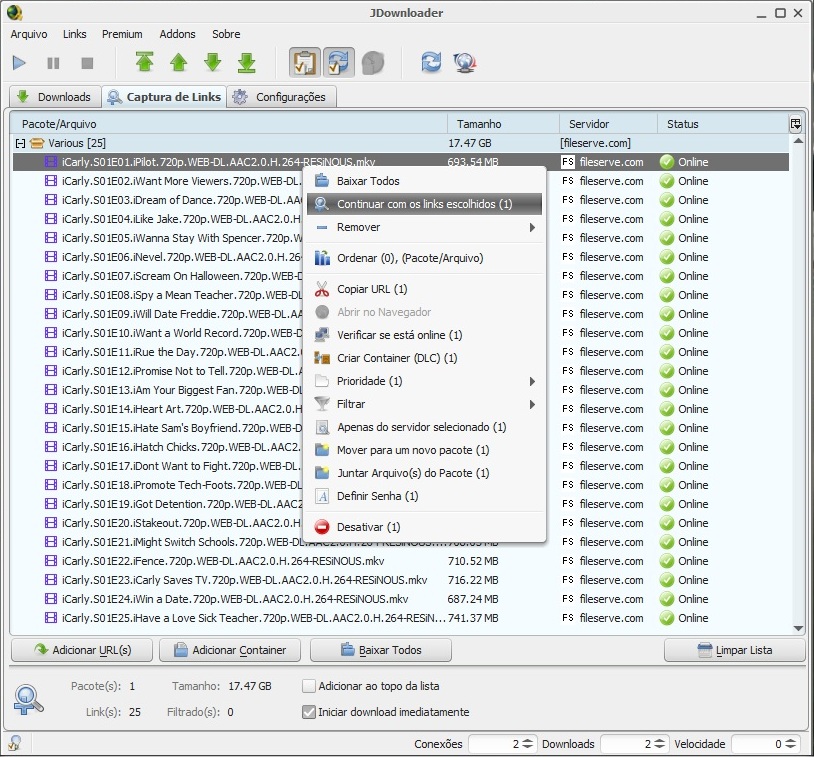Click Ordenar (0), (Pacote/Arquivo)

(425, 258)
